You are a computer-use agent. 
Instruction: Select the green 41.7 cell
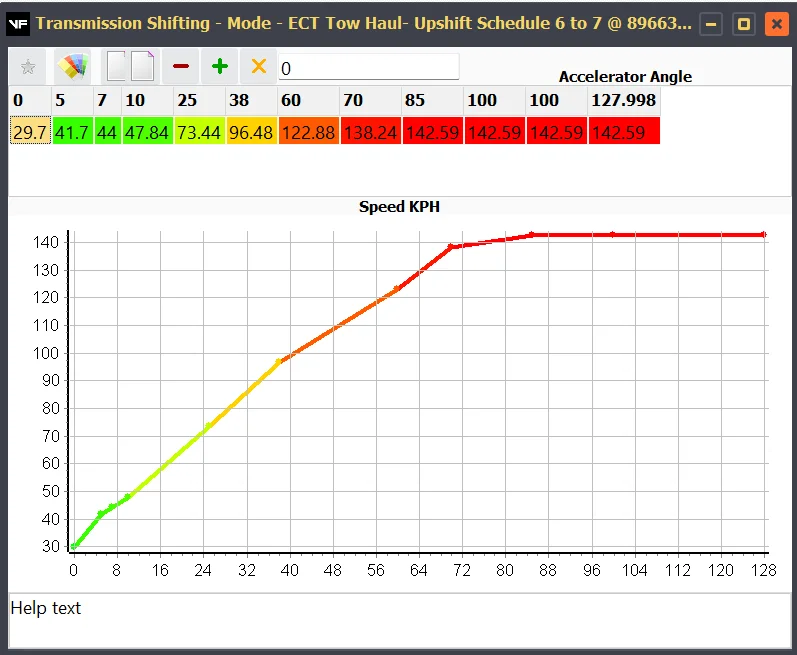pos(72,132)
